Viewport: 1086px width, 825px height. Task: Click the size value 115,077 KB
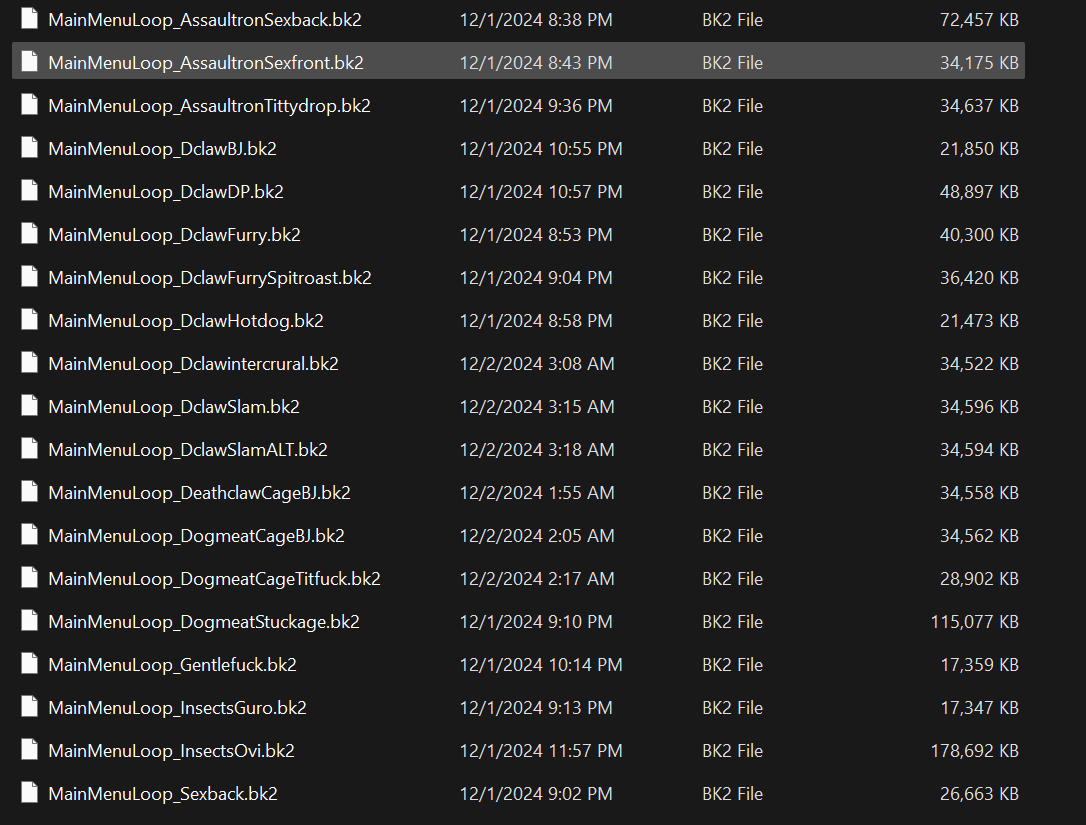click(x=974, y=622)
